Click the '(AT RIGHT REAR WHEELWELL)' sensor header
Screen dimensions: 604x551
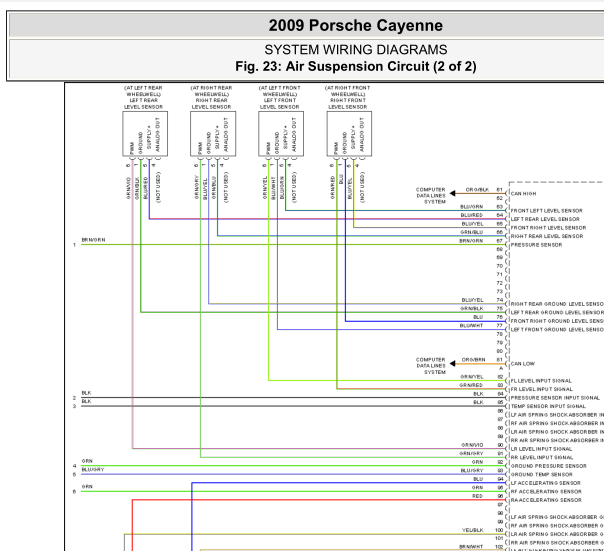click(211, 91)
